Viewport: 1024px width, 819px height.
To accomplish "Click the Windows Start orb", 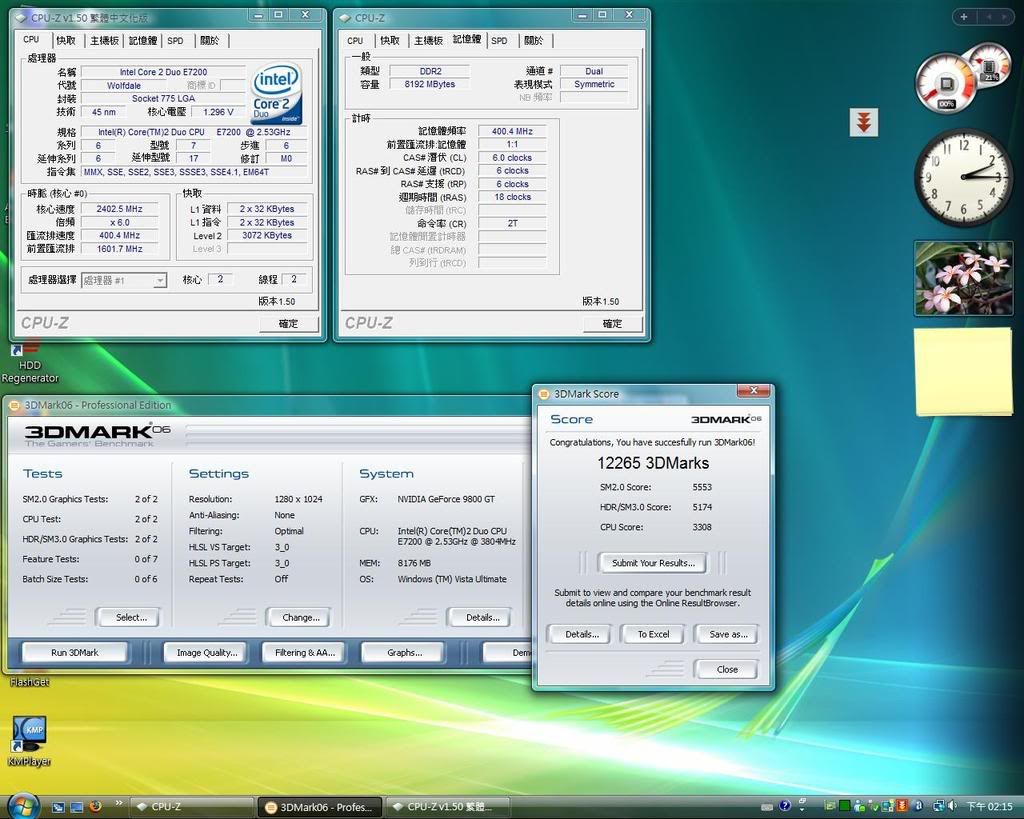I will [x=22, y=805].
